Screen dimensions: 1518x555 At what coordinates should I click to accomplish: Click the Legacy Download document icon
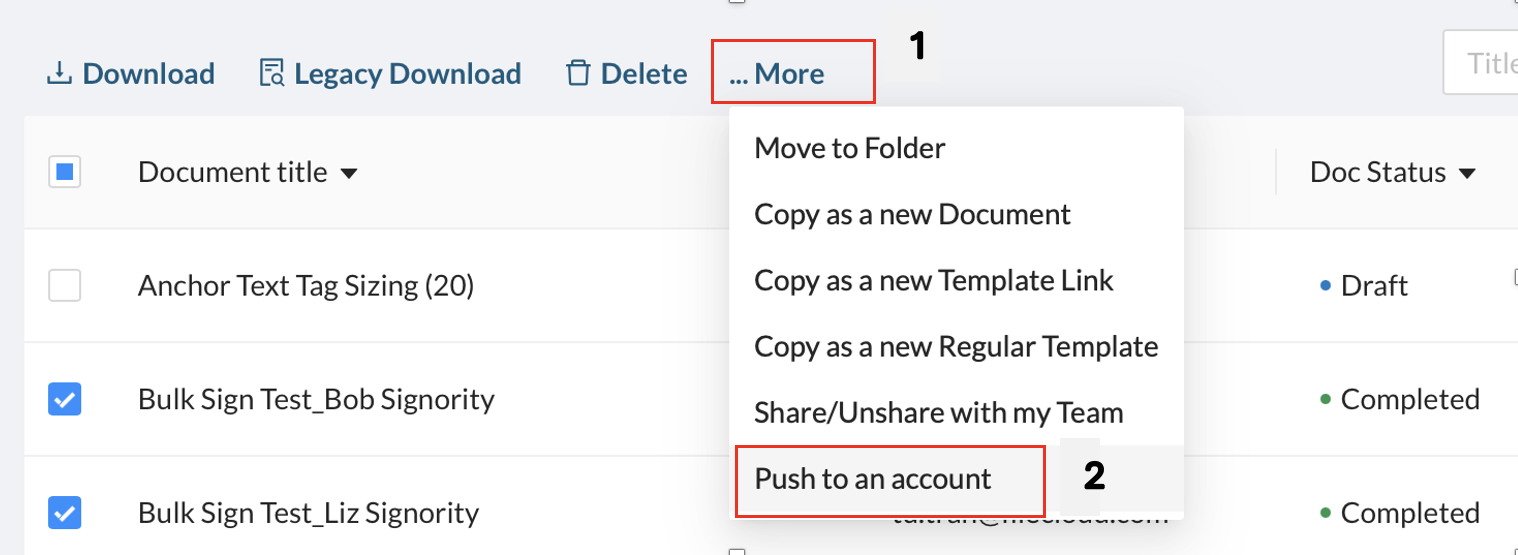[271, 74]
